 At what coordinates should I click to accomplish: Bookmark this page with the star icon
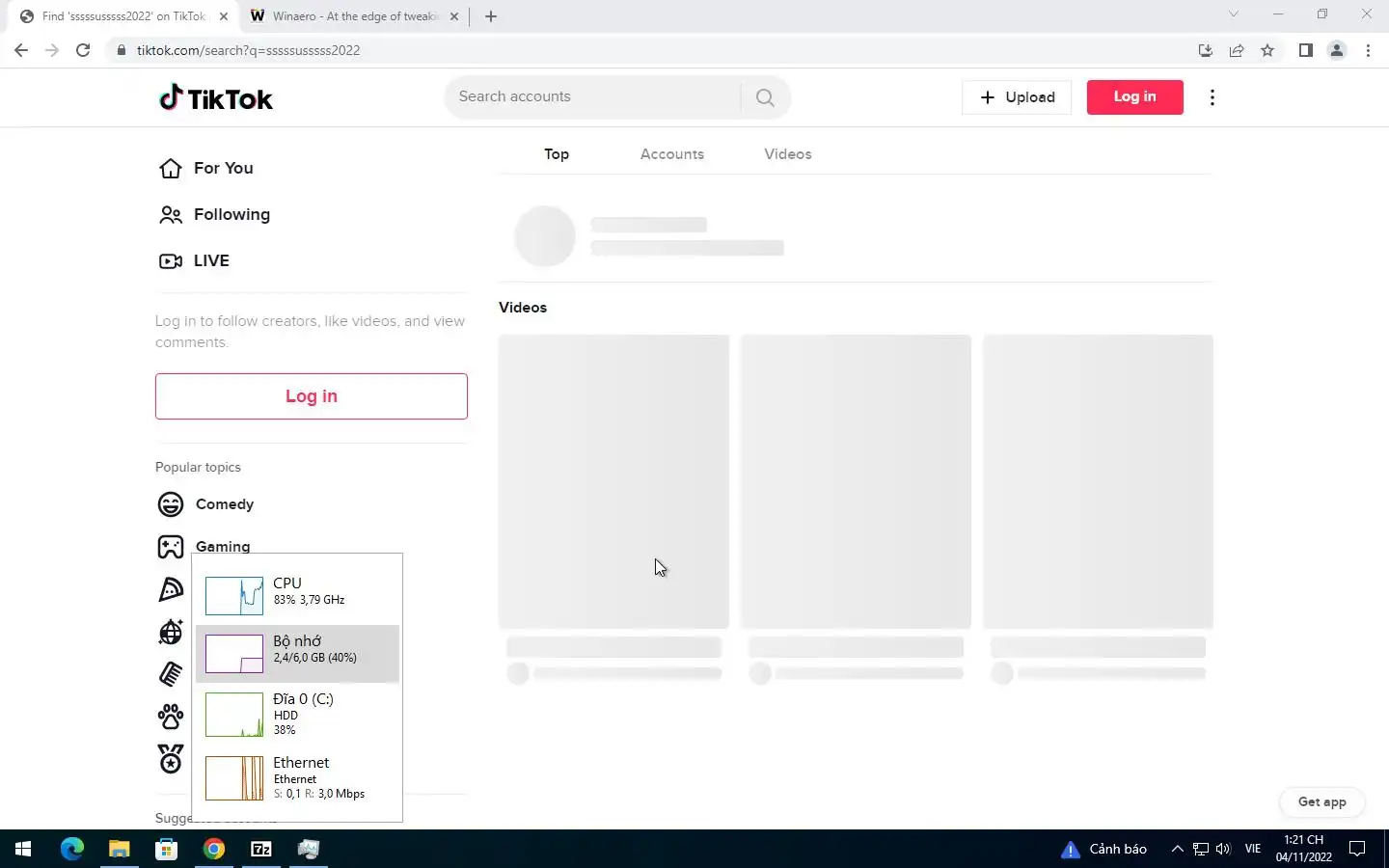click(1267, 50)
